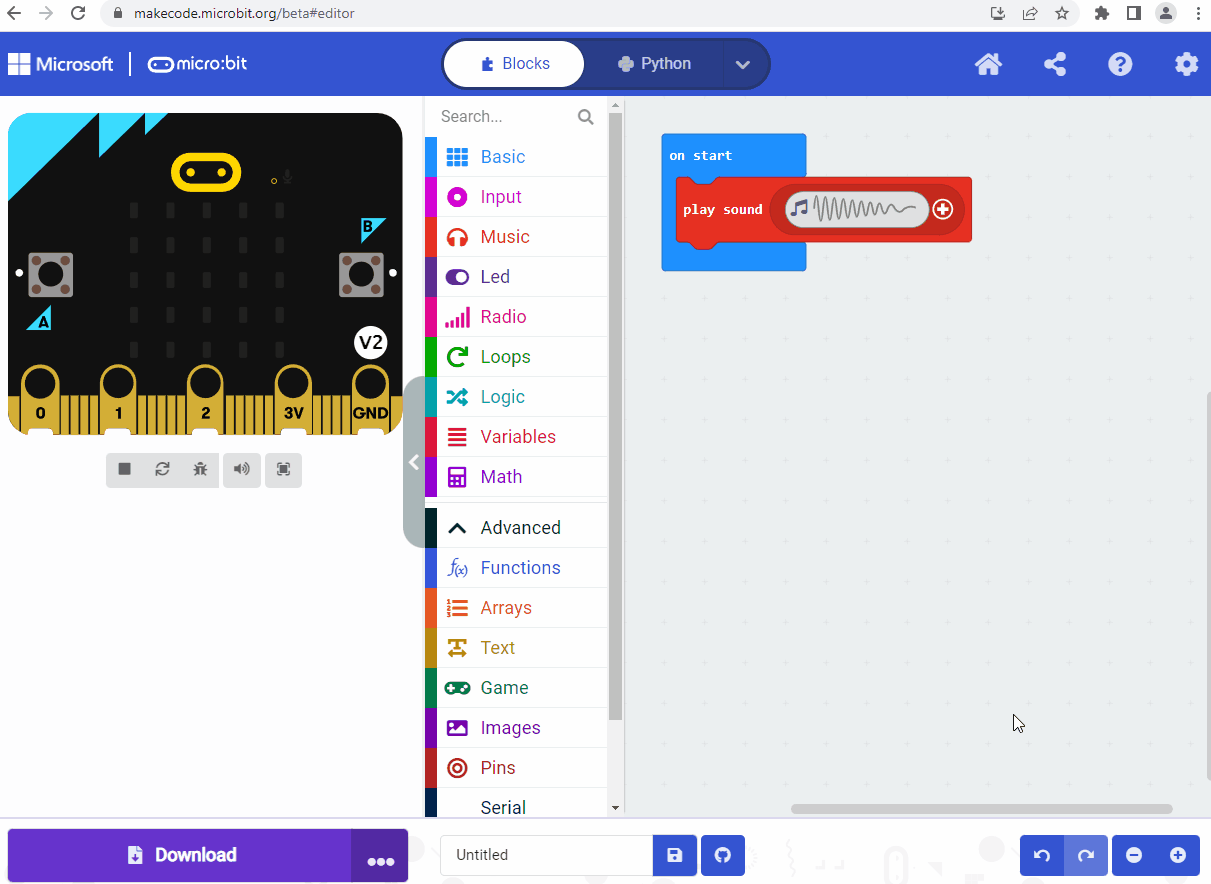The height and width of the screenshot is (884, 1211).
Task: Open the GitHub repository options
Action: (x=722, y=855)
